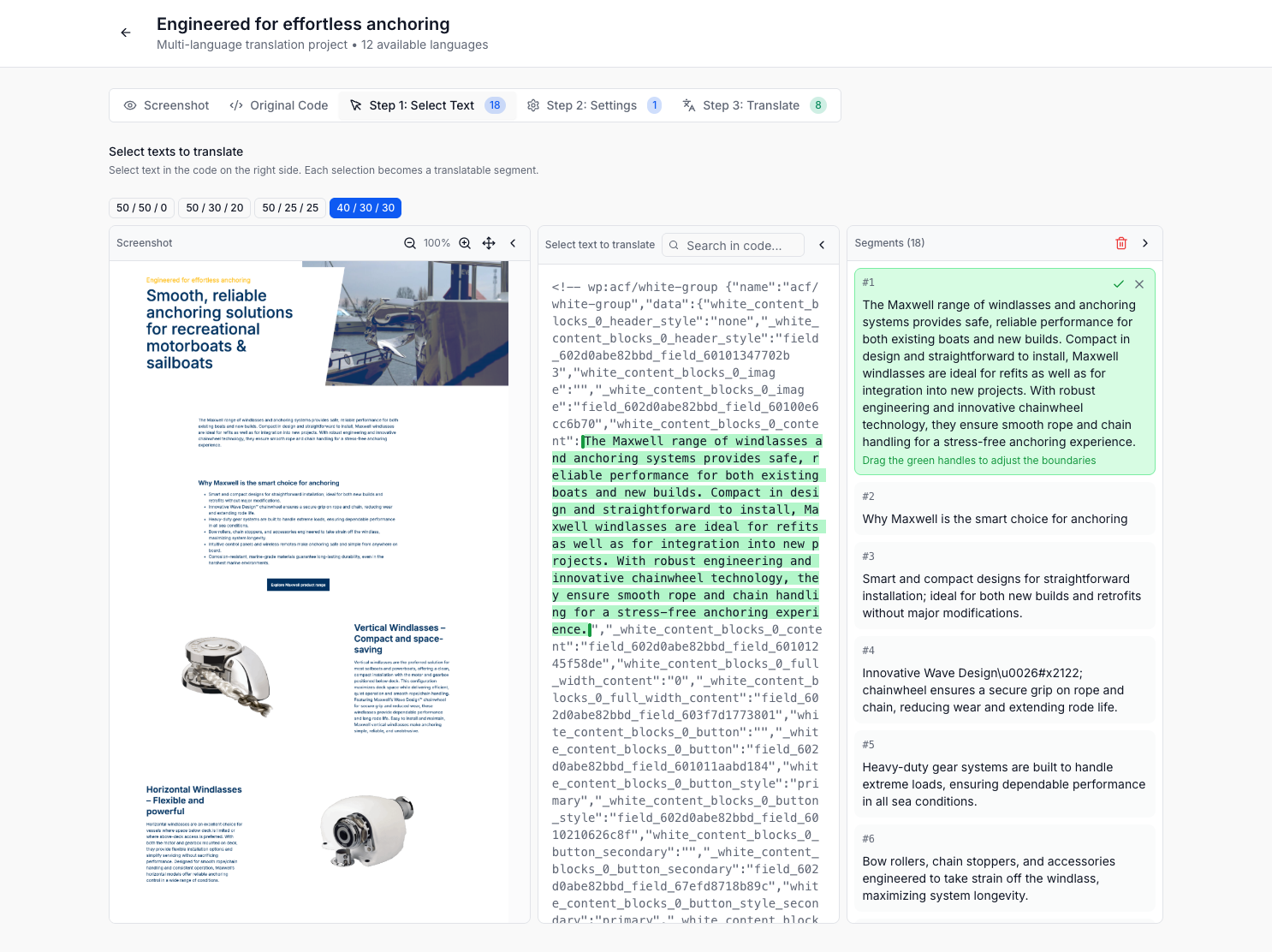Focus the Search in code field

734,245
